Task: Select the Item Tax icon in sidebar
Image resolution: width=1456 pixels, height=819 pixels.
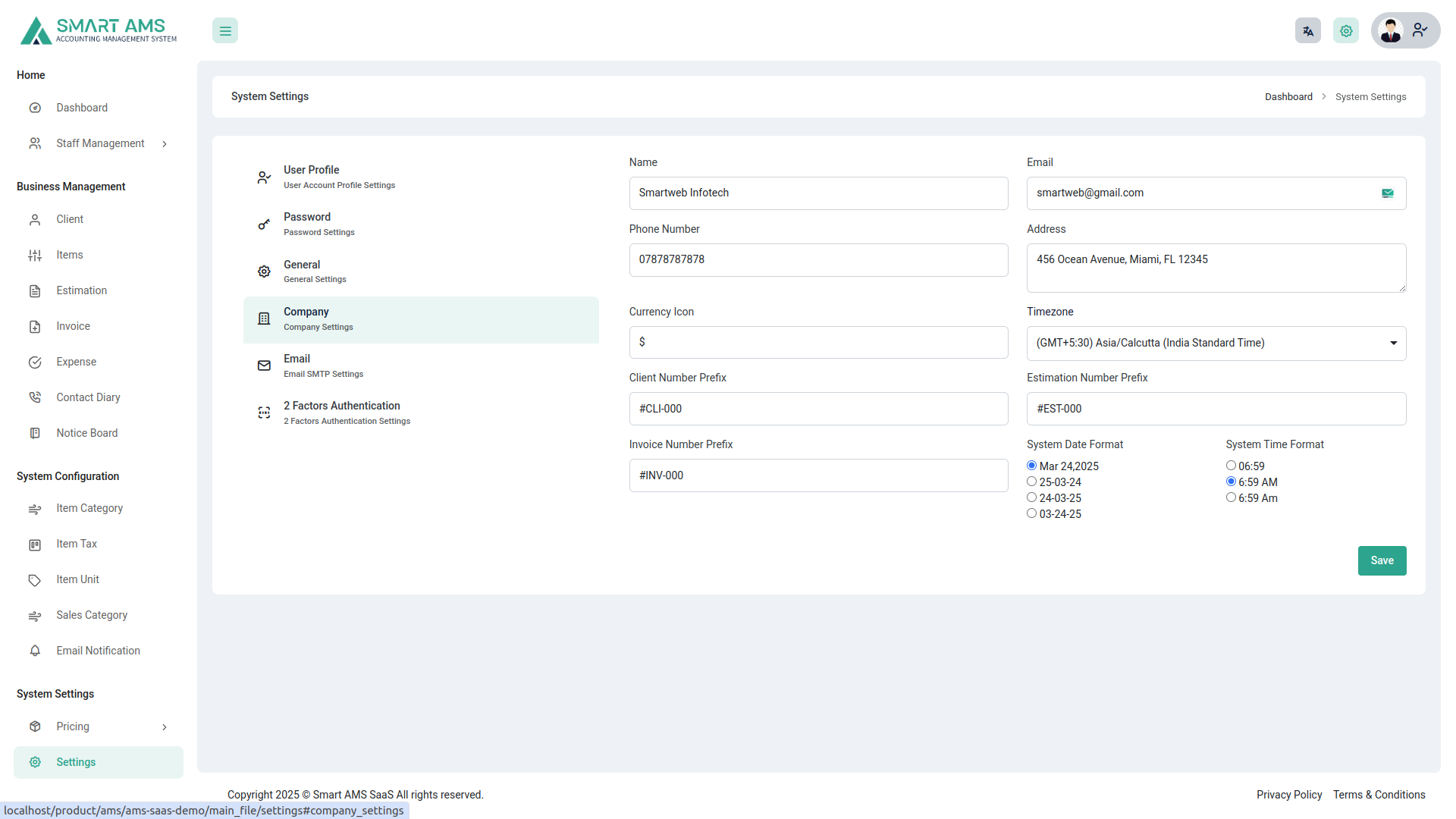Action: click(35, 544)
